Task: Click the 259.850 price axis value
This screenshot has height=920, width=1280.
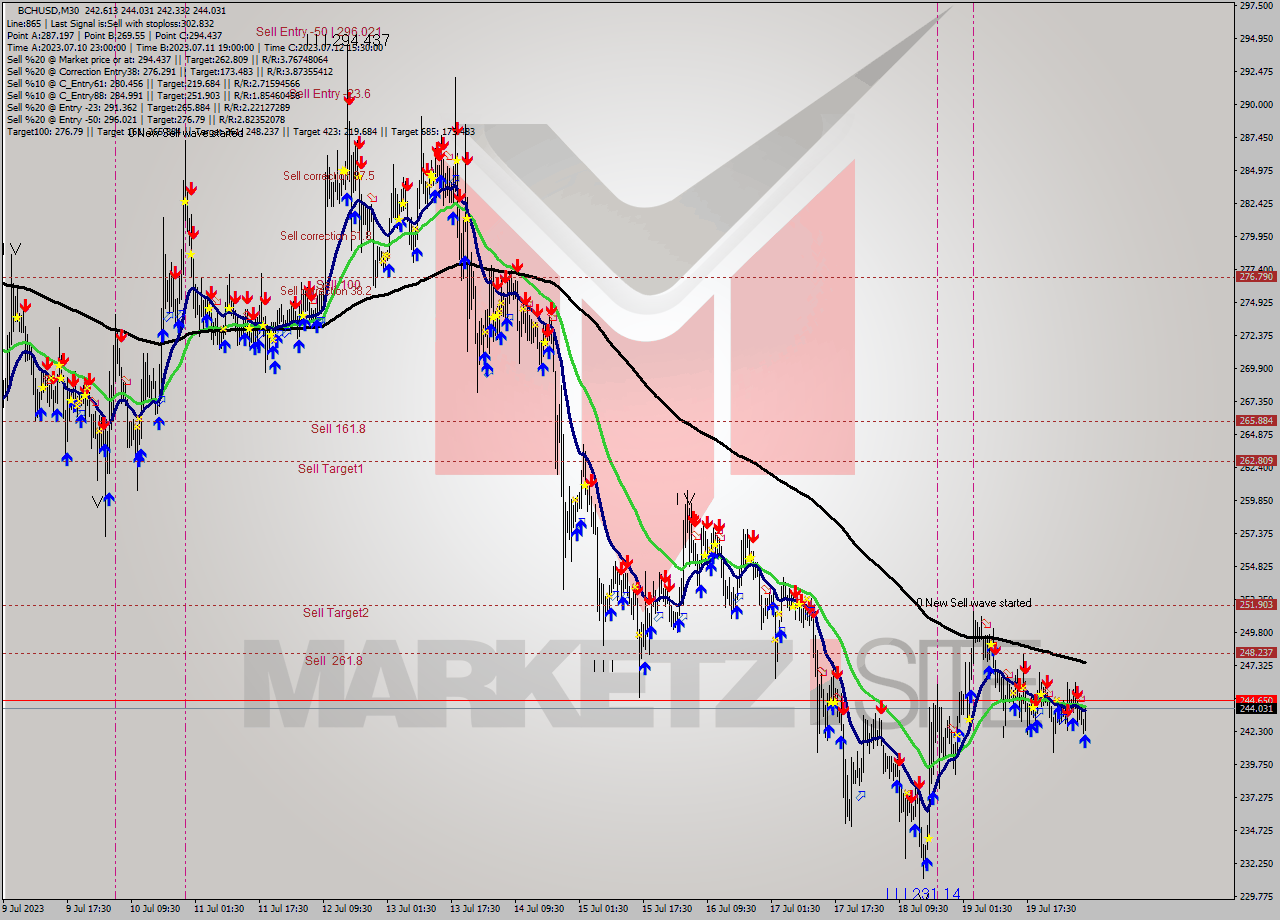Action: [x=1256, y=501]
